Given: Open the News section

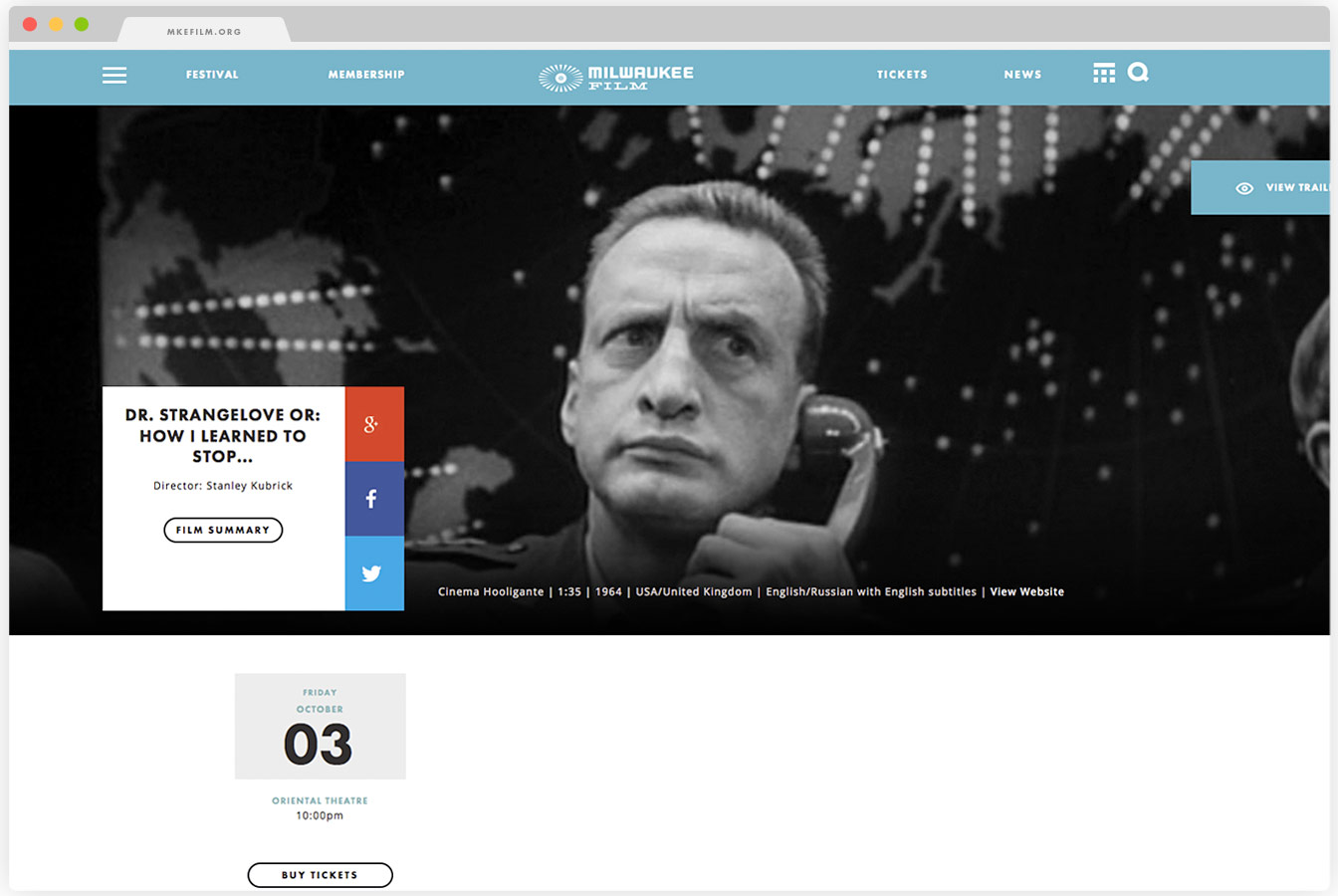Looking at the screenshot, I should (x=1022, y=75).
